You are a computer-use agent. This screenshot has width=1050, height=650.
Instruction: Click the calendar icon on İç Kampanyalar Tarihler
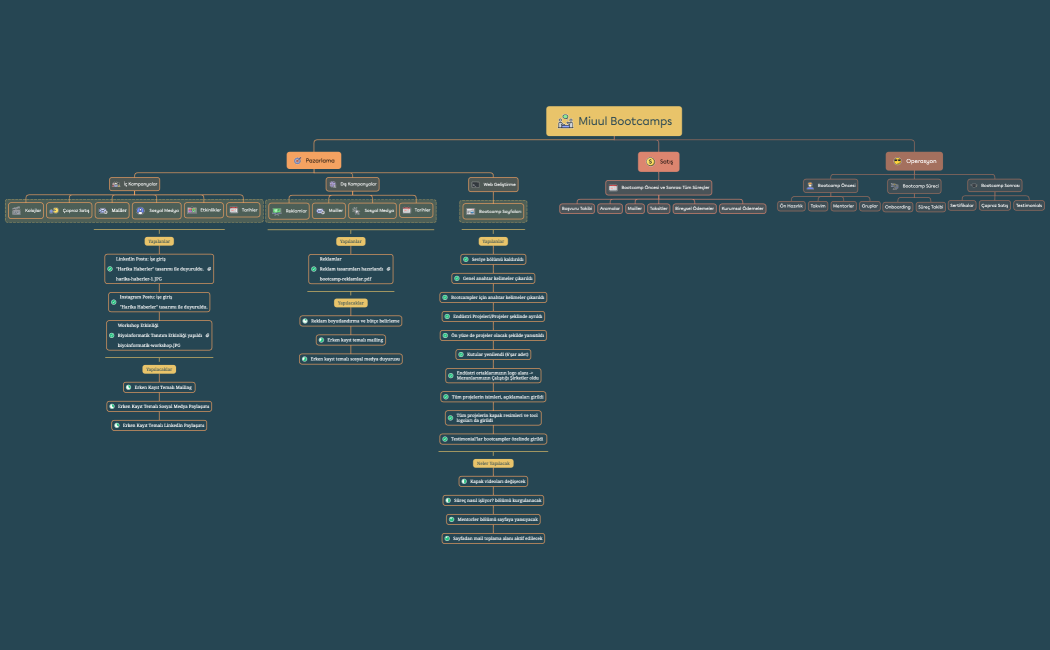pos(233,210)
